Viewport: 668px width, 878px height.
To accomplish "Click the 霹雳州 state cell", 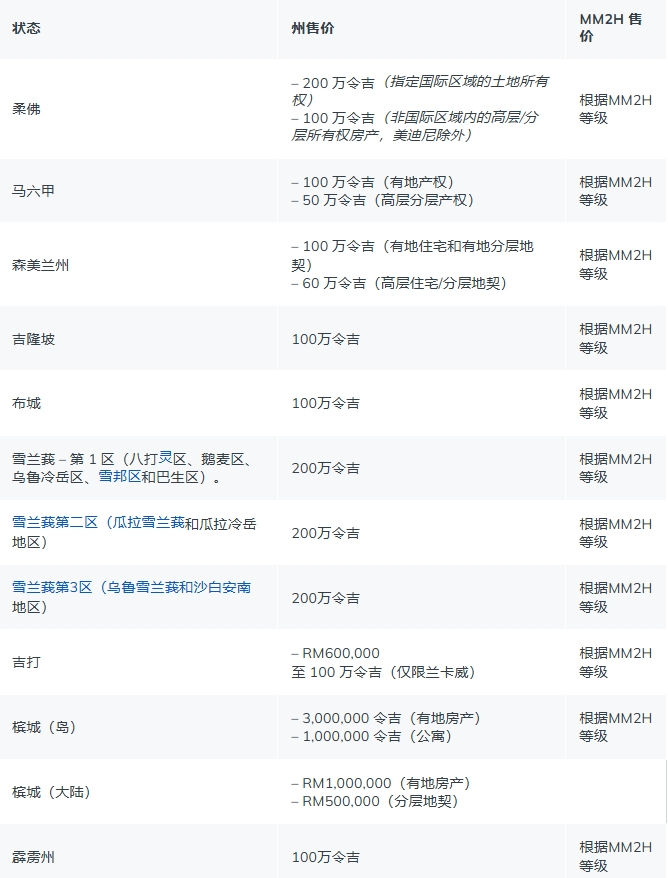I will [34, 857].
